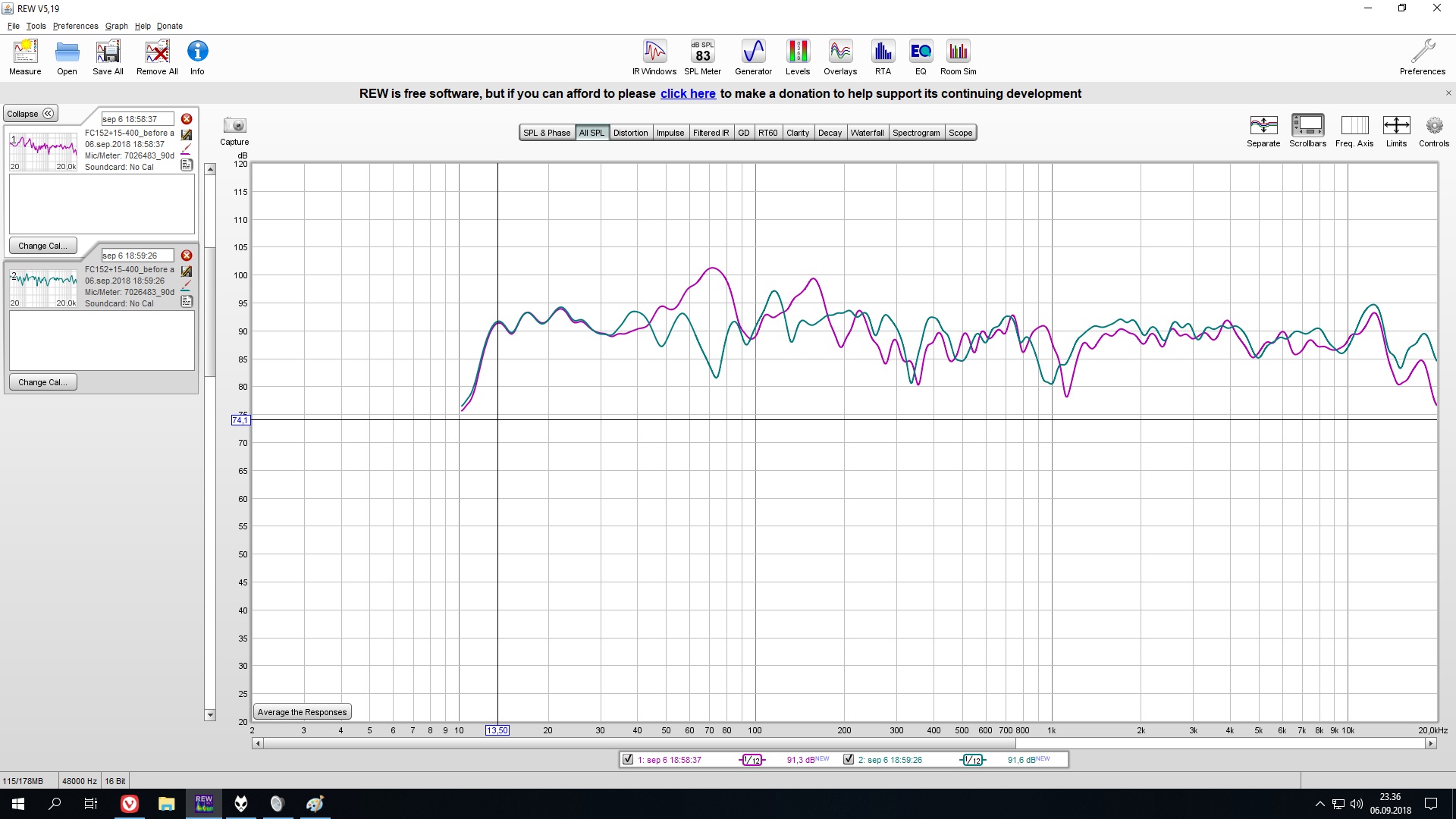Open the Overlays window
Screen dimensions: 1456x819
coord(840,58)
